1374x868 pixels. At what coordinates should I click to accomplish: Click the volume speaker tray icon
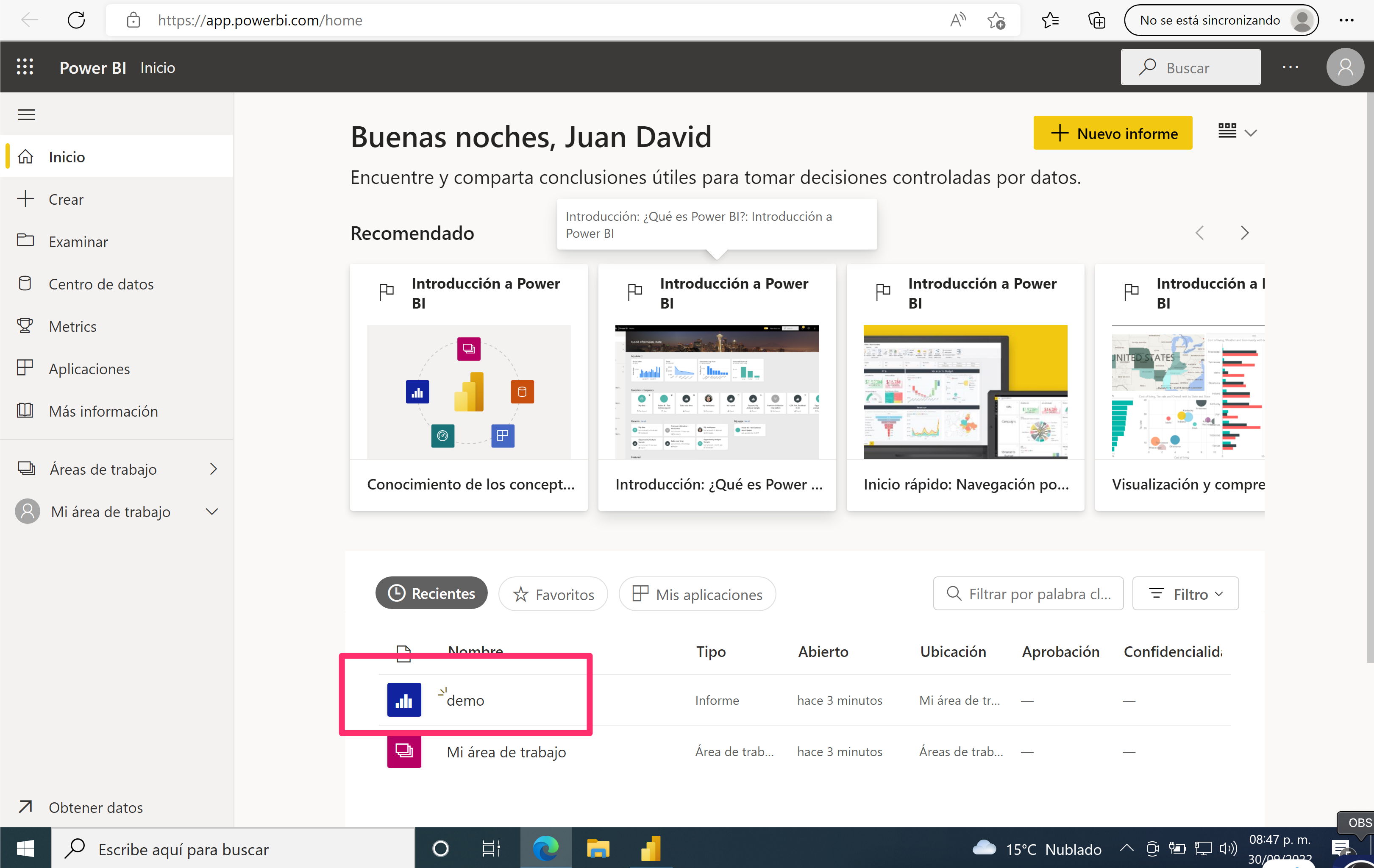1227,849
